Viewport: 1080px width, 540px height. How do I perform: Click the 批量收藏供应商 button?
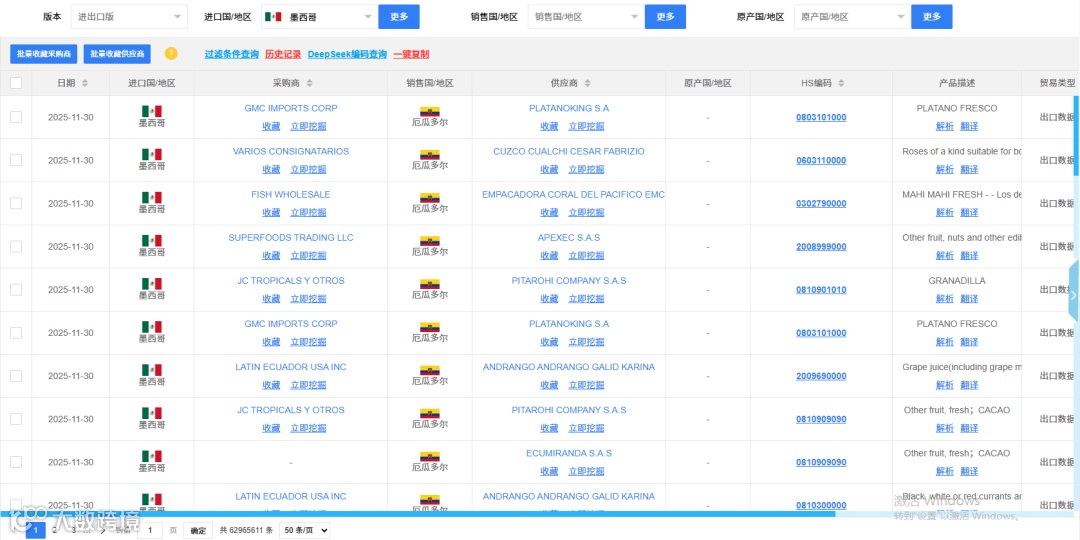point(117,54)
